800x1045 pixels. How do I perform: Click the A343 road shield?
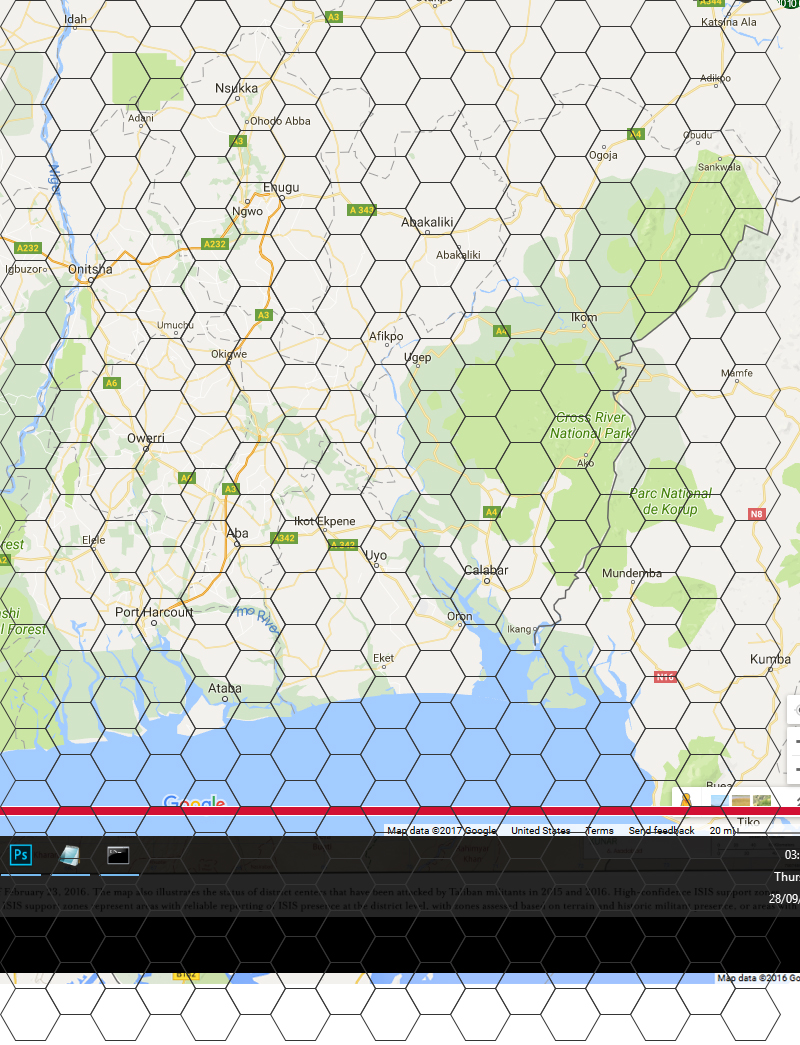[362, 210]
